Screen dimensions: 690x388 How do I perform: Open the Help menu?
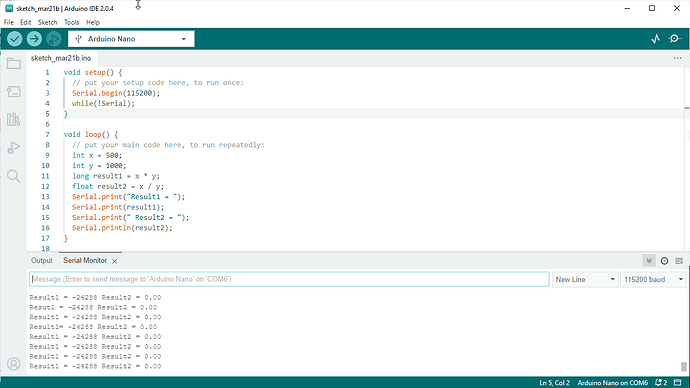93,22
